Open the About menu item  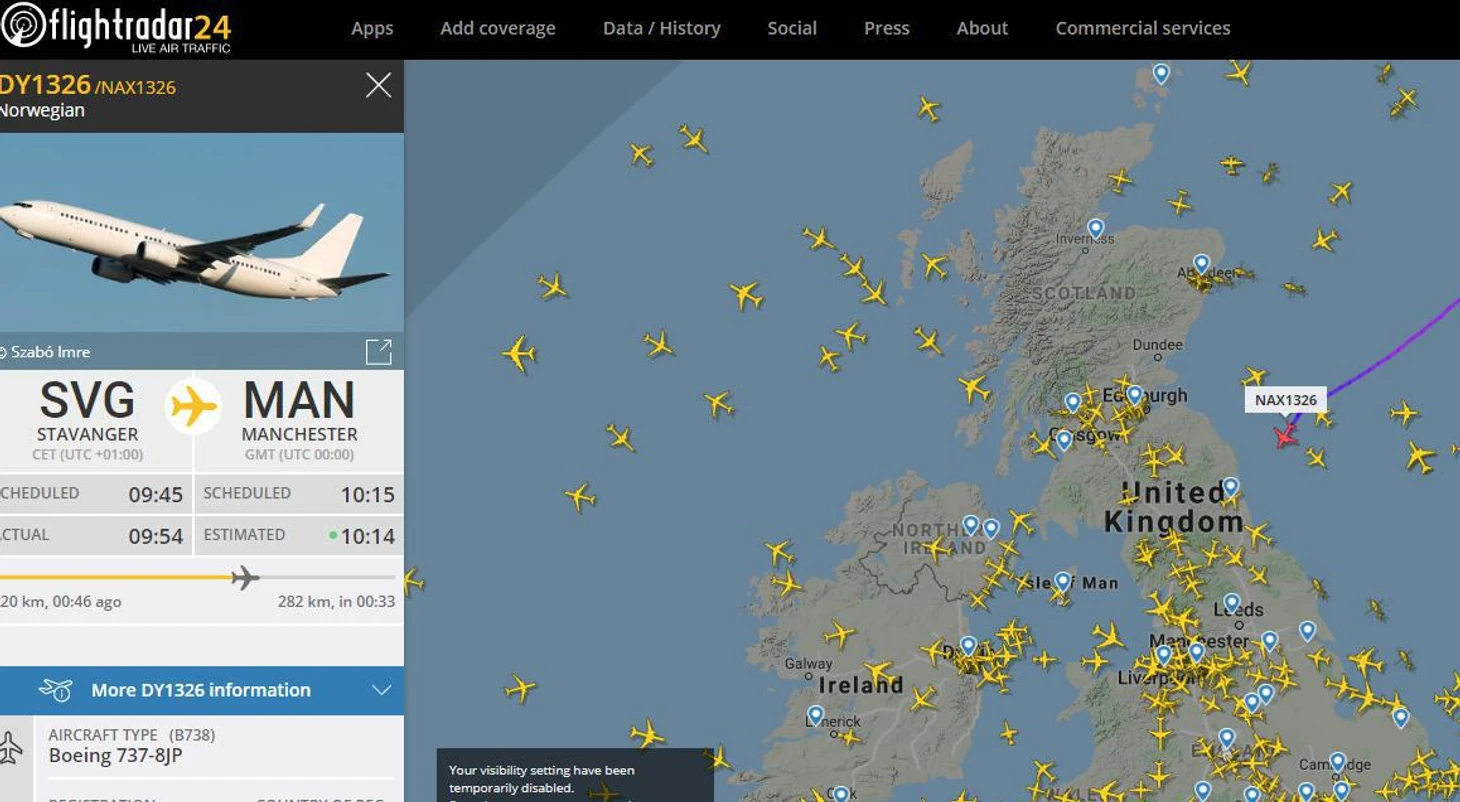tap(982, 29)
